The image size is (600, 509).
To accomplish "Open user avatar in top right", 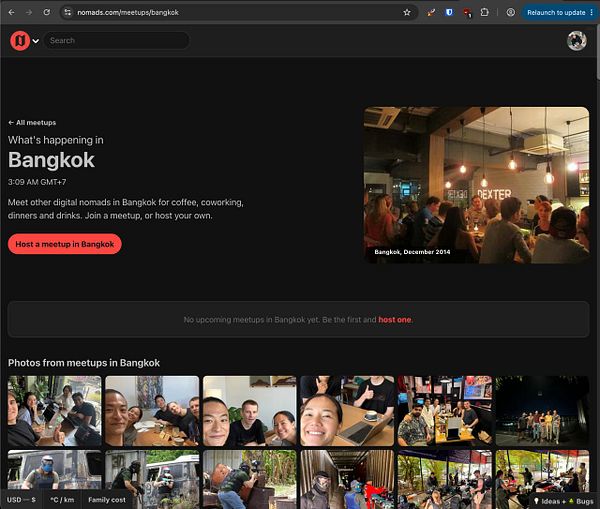I will pyautogui.click(x=577, y=41).
